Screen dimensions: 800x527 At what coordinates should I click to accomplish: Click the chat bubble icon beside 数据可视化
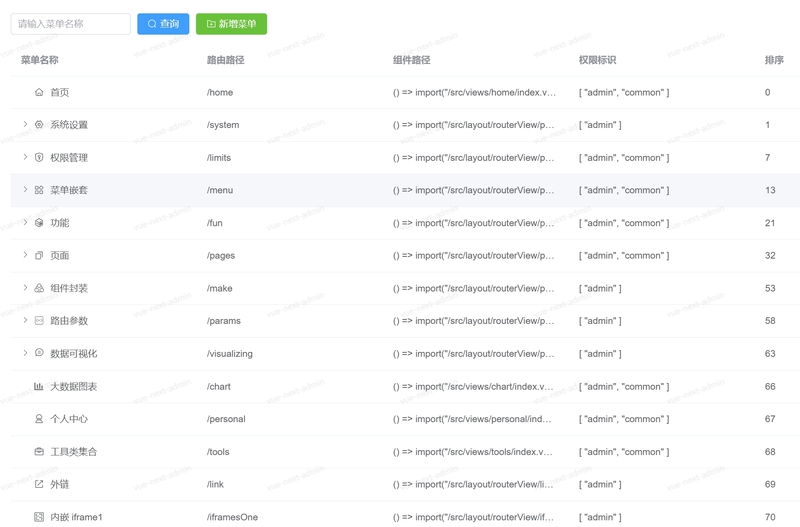coord(39,353)
